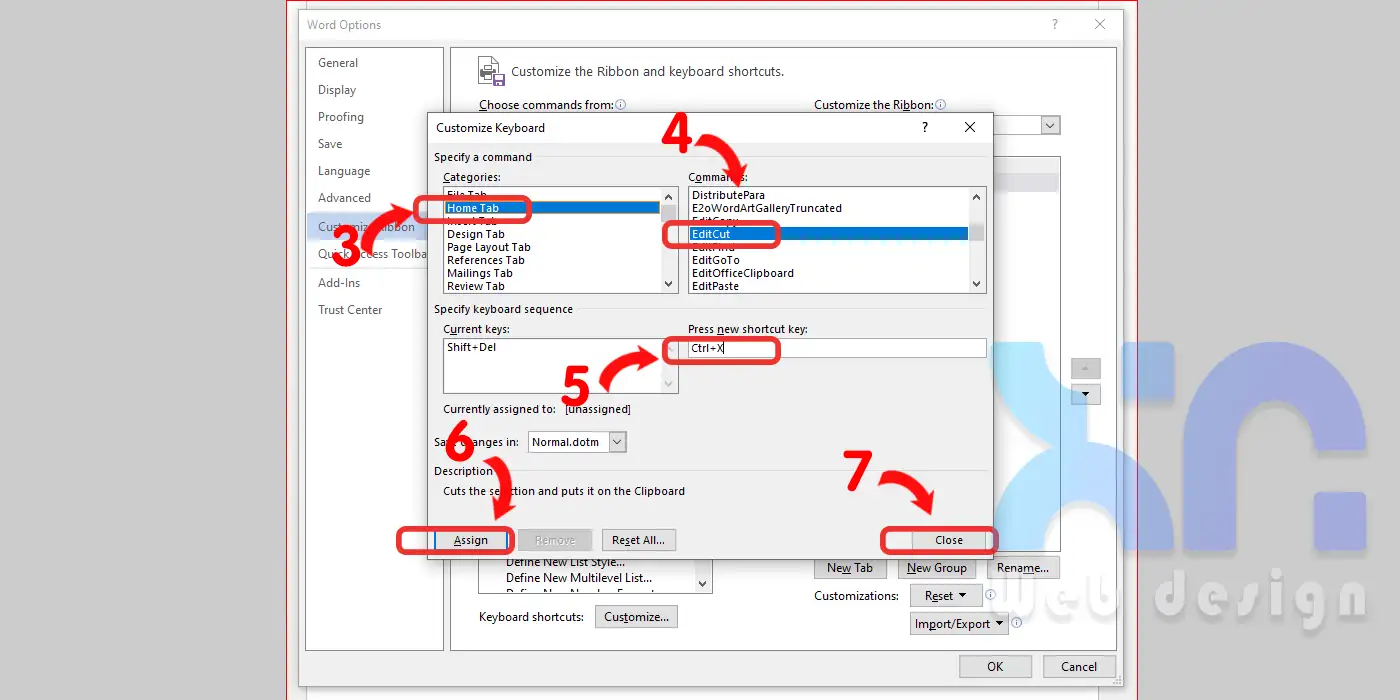1400x700 pixels.
Task: Click the Rename... button
Action: [x=1023, y=568]
